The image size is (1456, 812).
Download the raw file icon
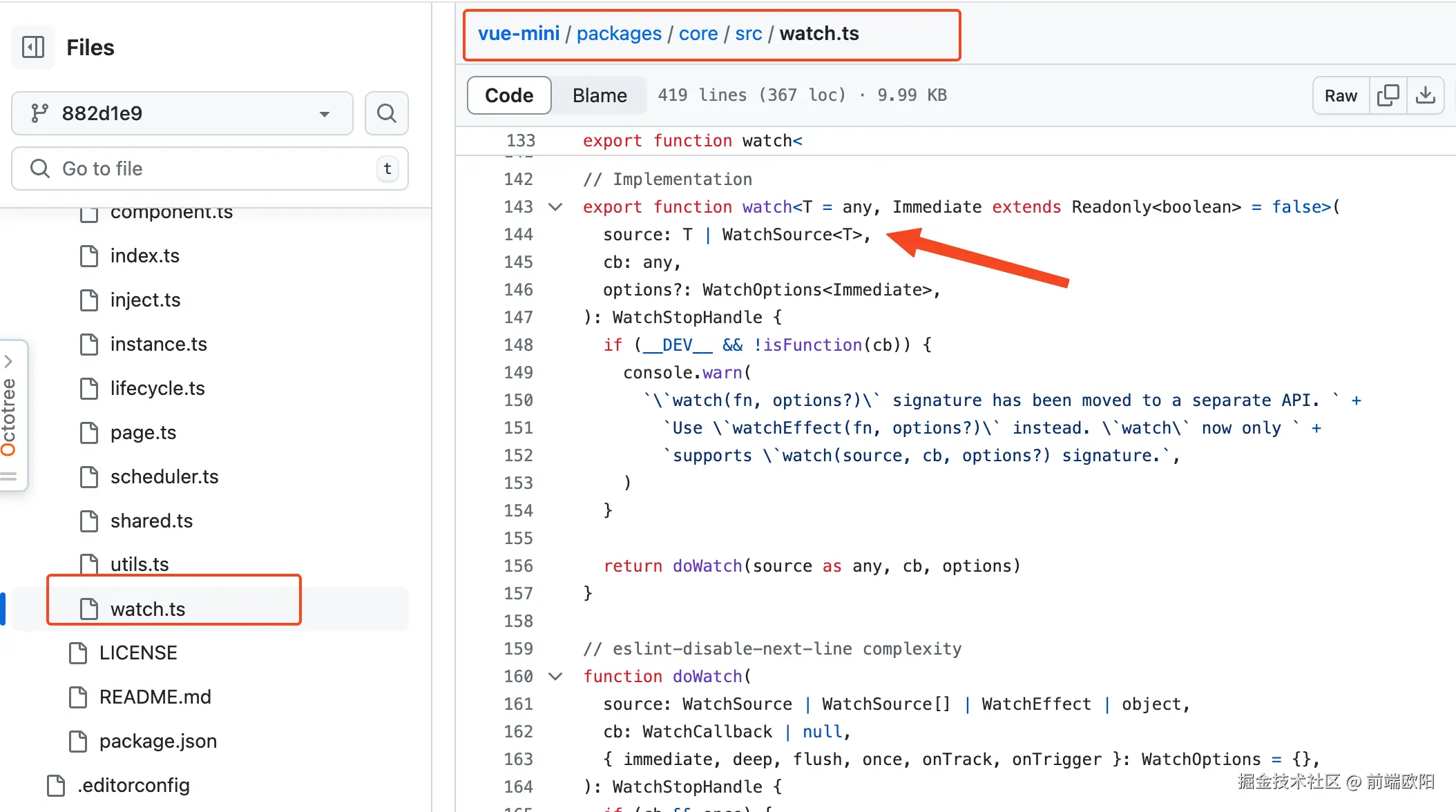coord(1425,95)
